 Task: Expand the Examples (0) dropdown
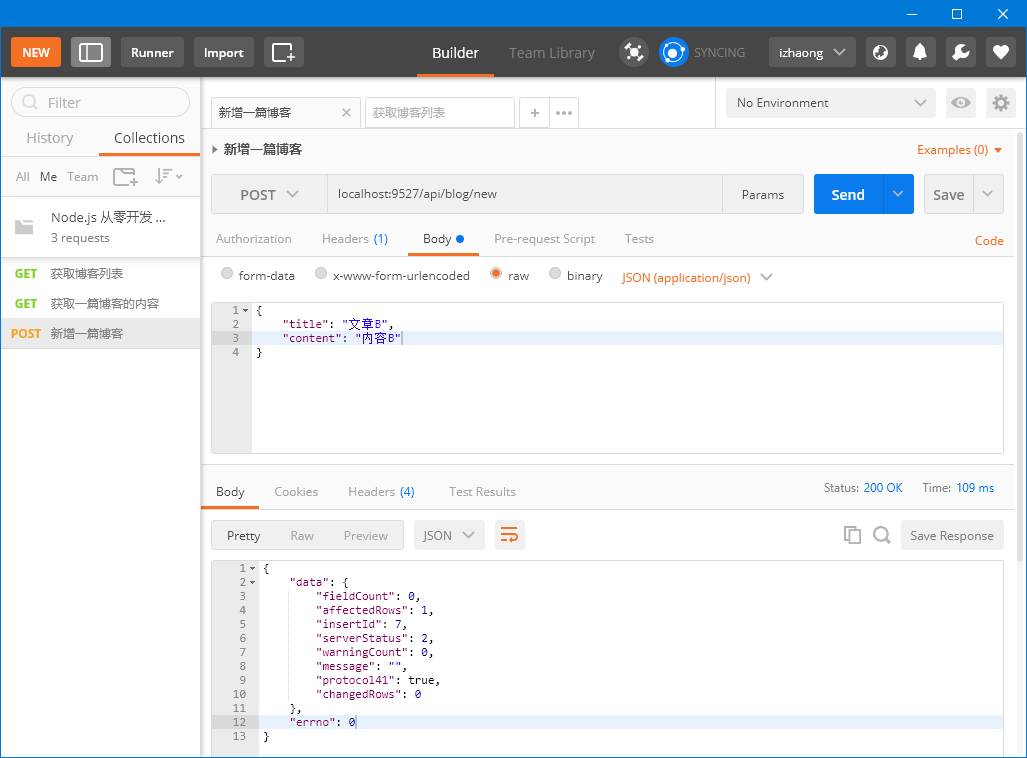959,150
